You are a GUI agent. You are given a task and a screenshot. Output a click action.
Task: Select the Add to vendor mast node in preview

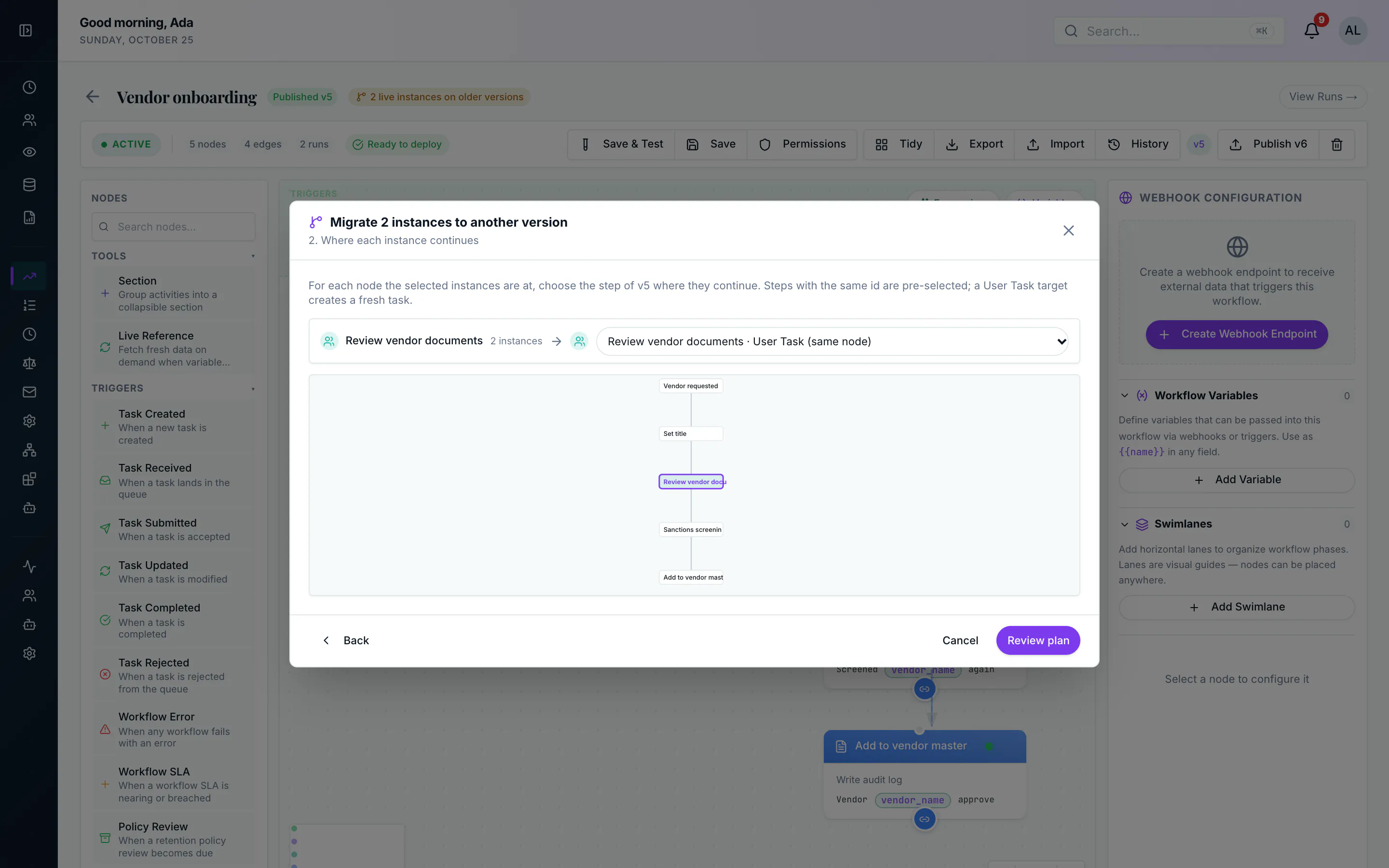(x=691, y=577)
